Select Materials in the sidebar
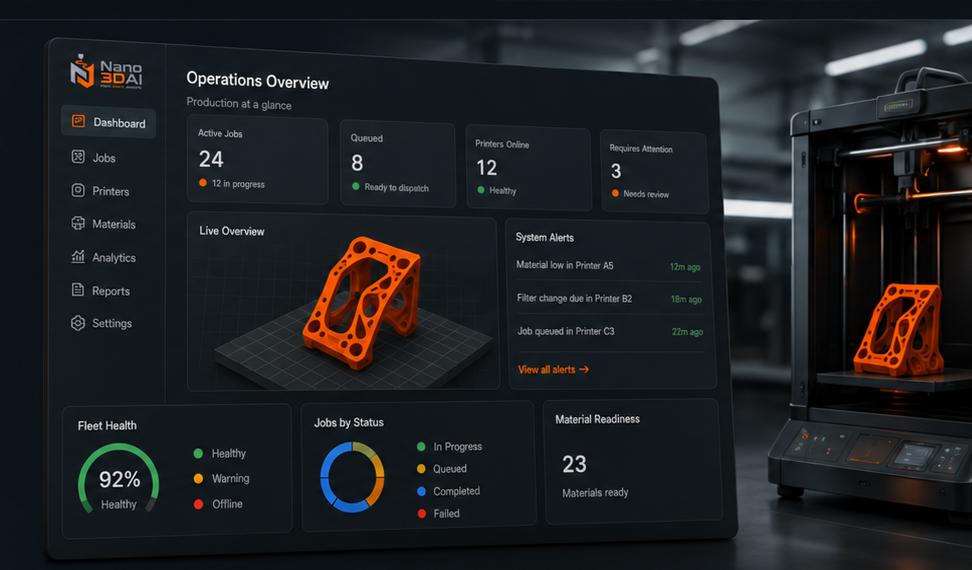 tap(114, 224)
